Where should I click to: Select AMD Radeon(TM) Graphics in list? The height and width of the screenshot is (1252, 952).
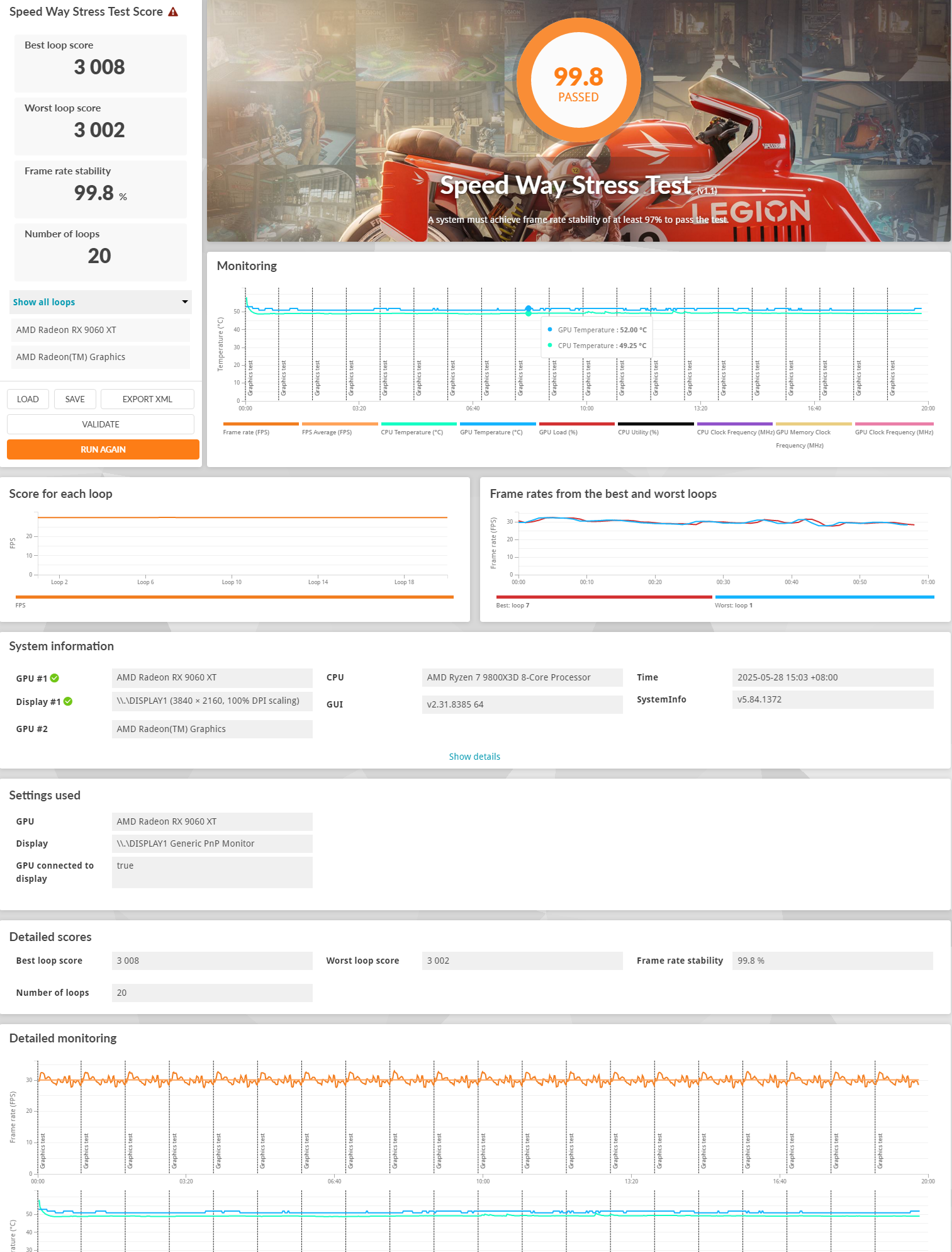pos(101,357)
